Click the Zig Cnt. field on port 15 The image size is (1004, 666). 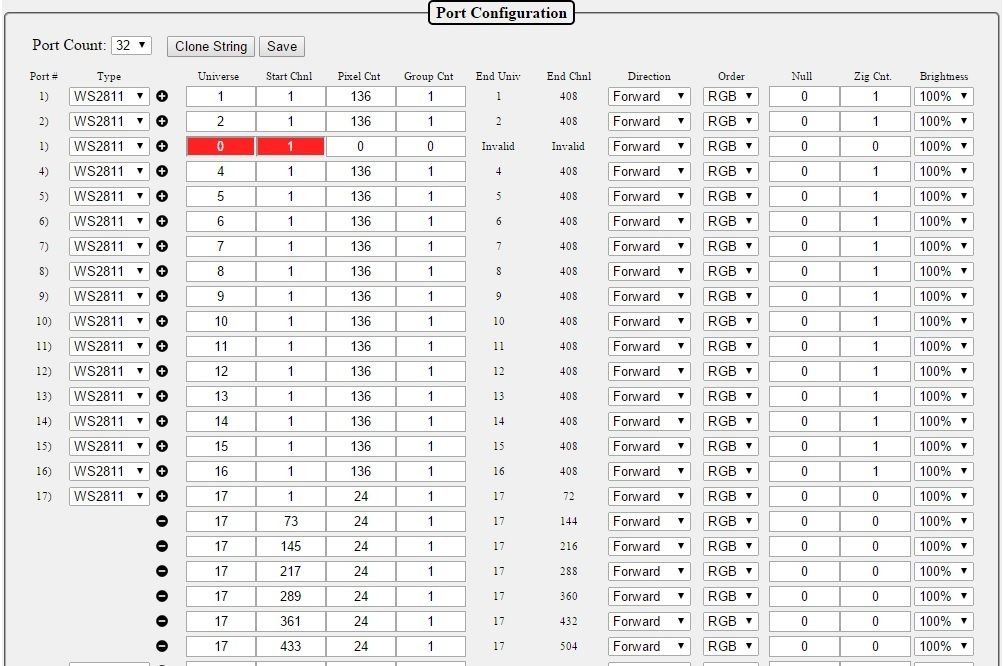pyautogui.click(x=875, y=446)
